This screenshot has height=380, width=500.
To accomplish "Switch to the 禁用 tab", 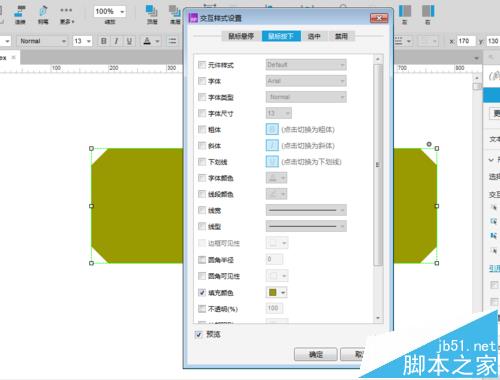I will 341,36.
